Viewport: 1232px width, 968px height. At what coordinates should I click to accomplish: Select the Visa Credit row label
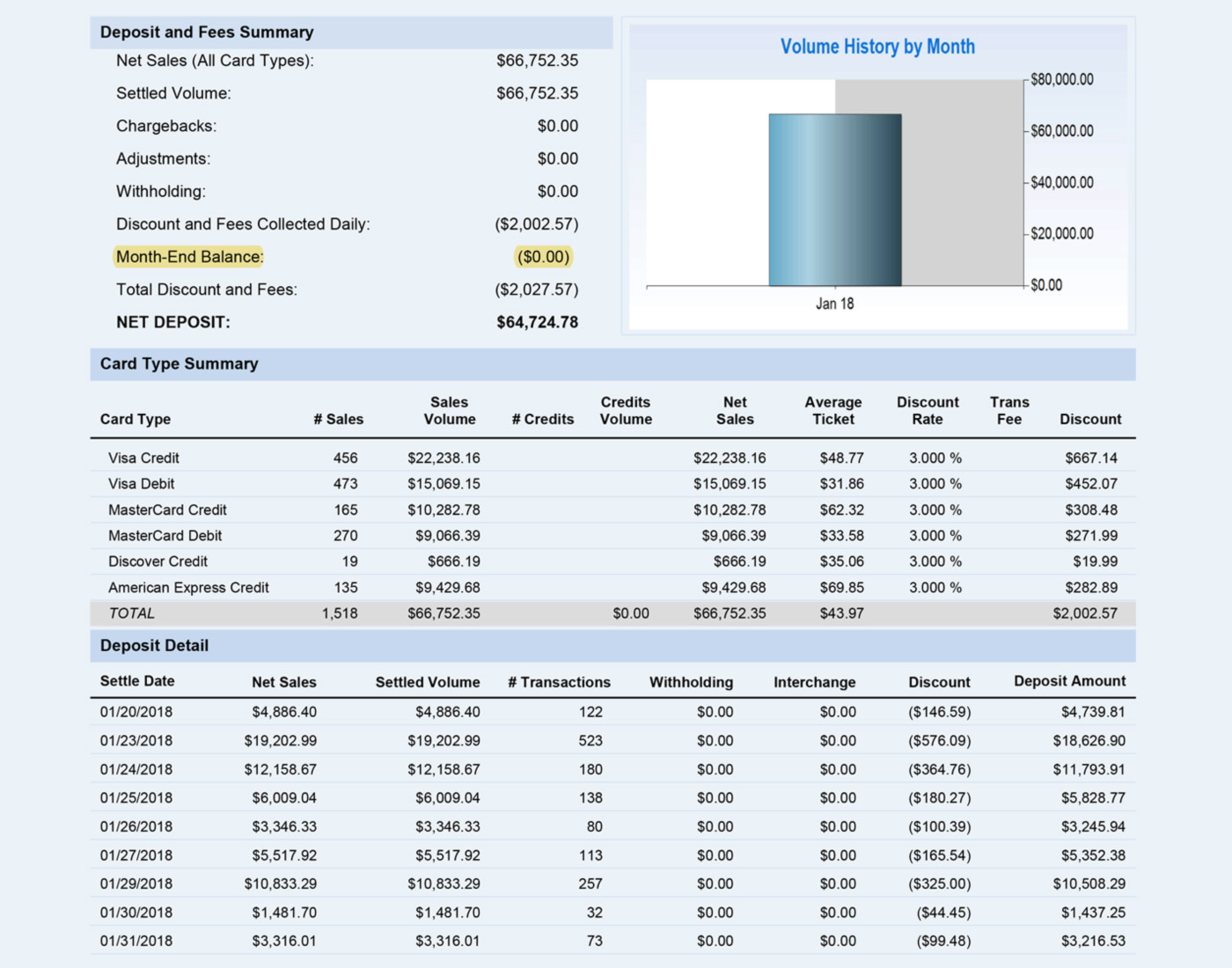[x=143, y=458]
